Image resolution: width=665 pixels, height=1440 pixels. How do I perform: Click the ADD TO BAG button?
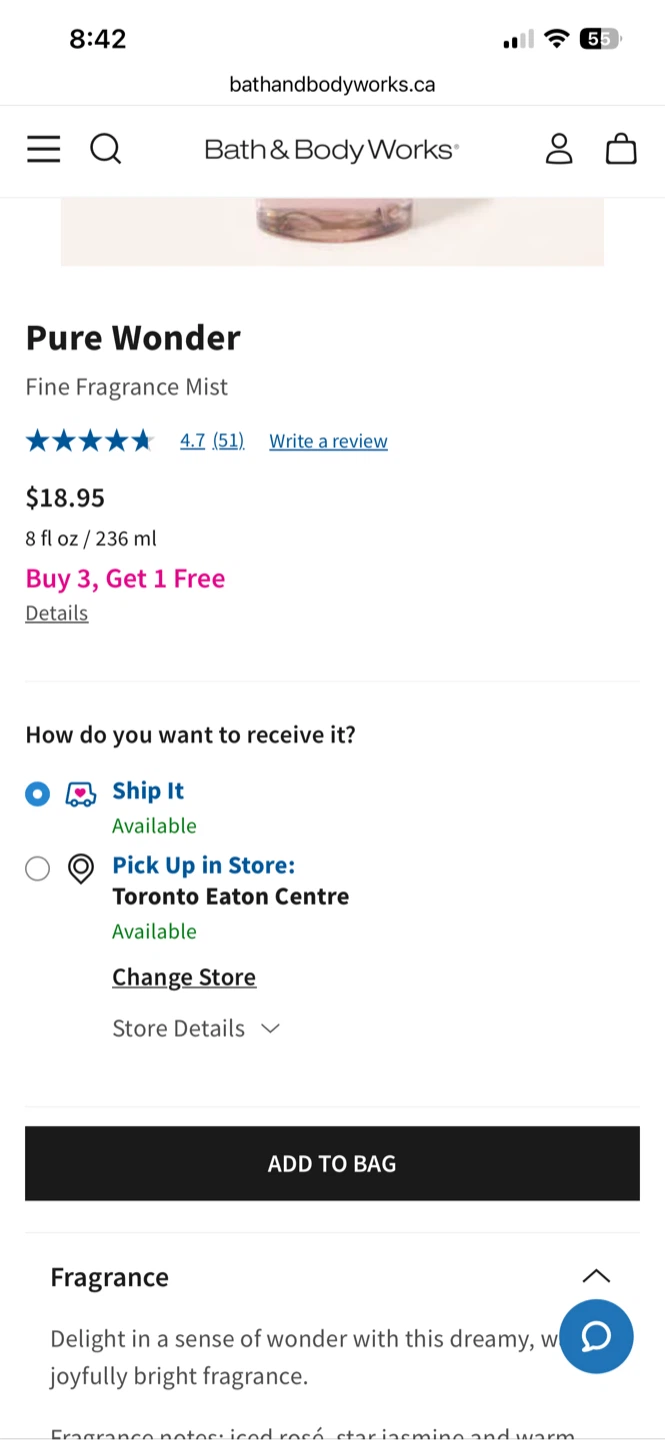tap(332, 1163)
